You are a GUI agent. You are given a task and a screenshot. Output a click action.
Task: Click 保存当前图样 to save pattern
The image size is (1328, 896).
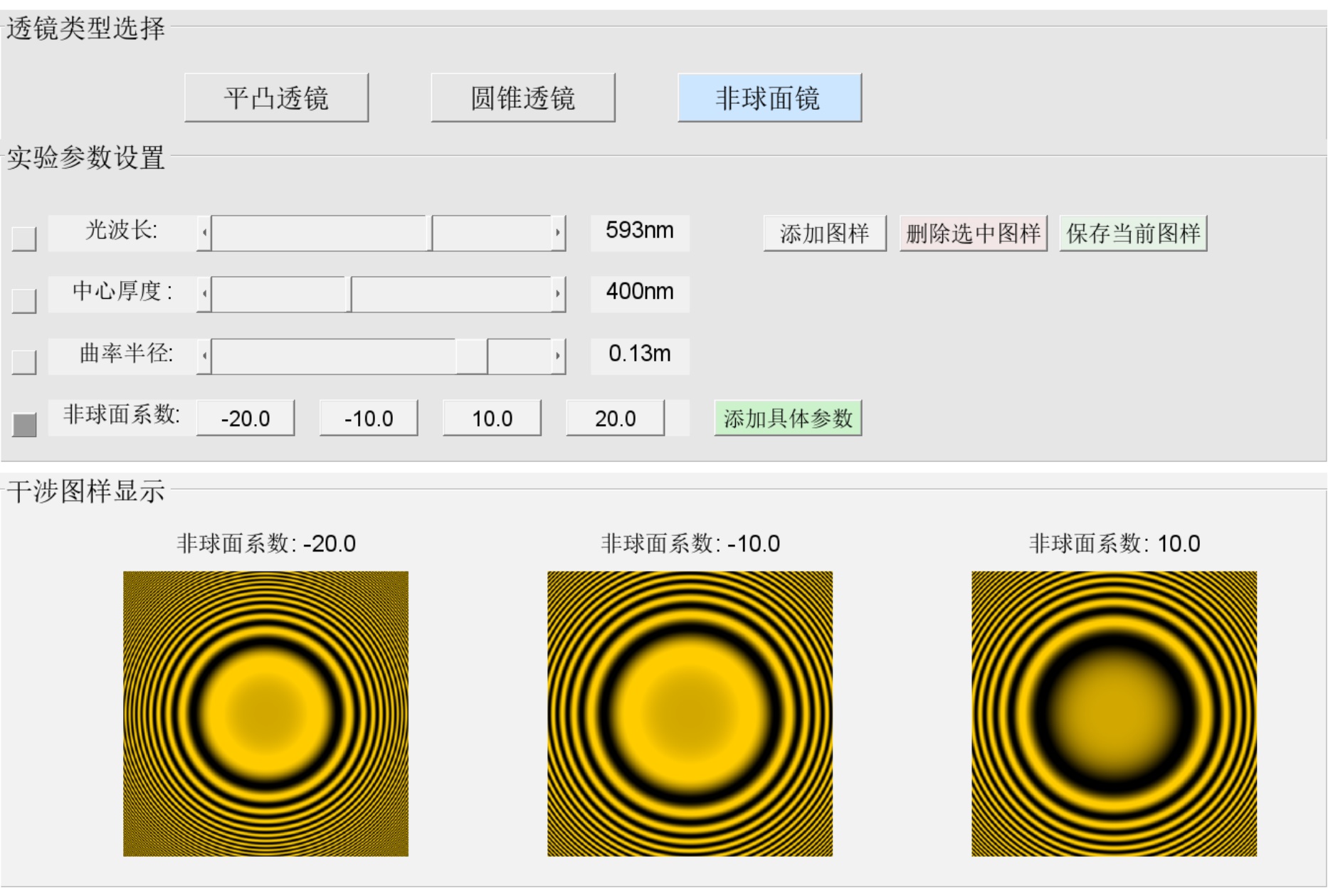pos(1132,233)
